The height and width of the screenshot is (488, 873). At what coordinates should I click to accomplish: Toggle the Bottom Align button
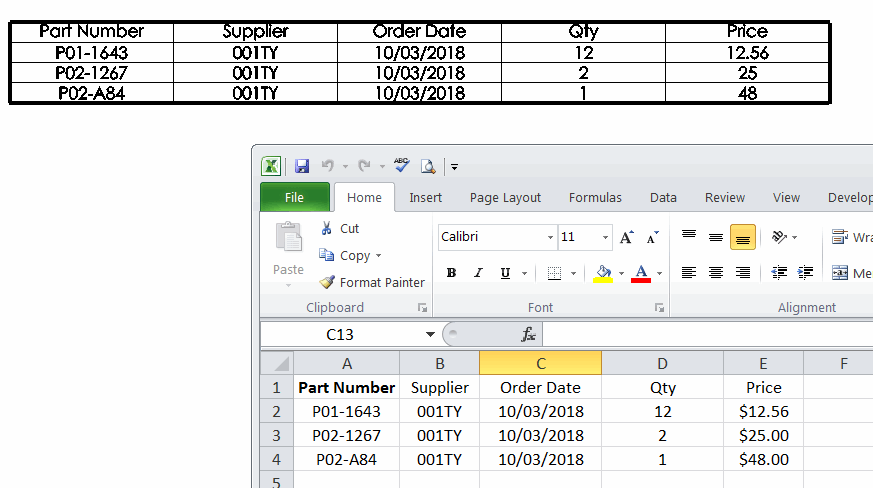742,237
